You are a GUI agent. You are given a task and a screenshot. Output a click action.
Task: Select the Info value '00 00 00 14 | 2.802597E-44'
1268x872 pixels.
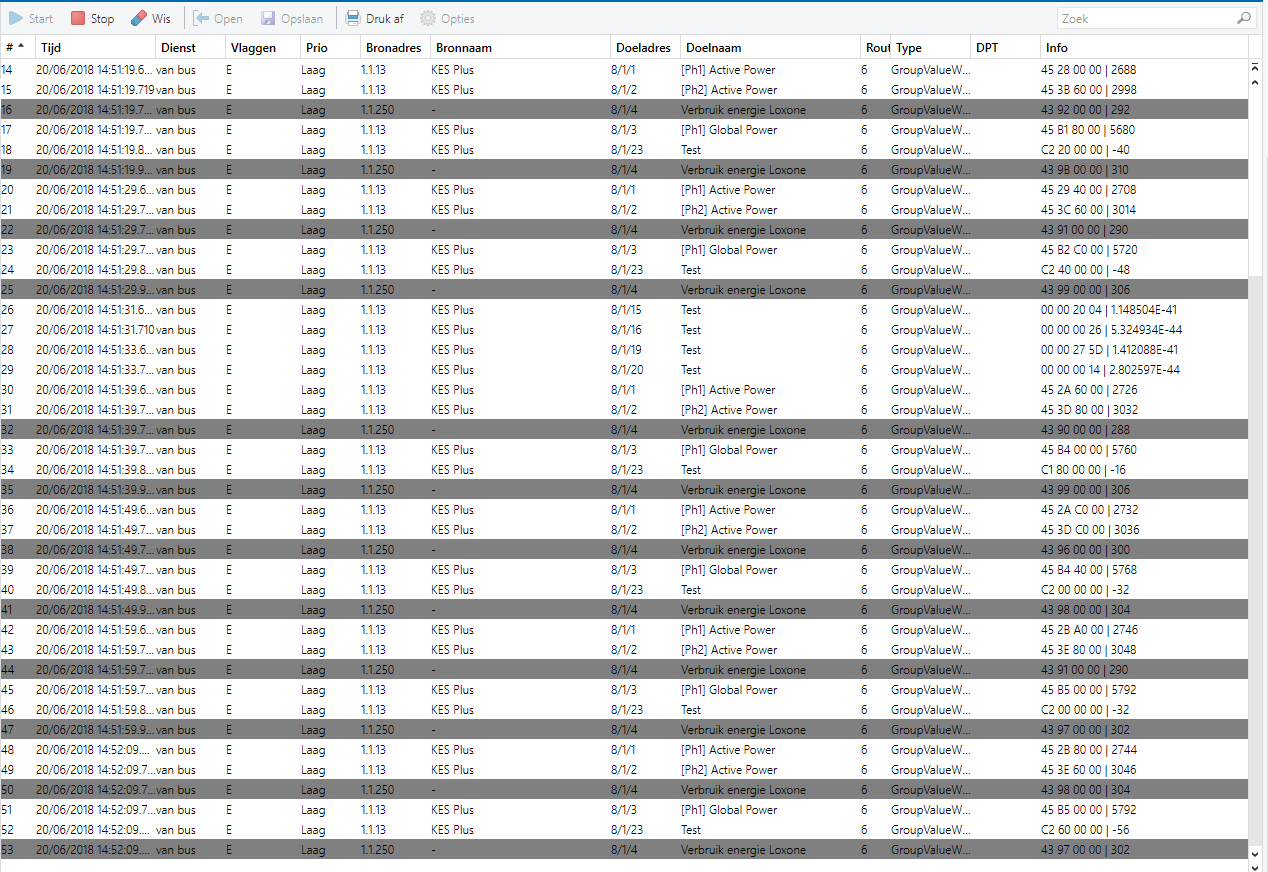pyautogui.click(x=1110, y=370)
